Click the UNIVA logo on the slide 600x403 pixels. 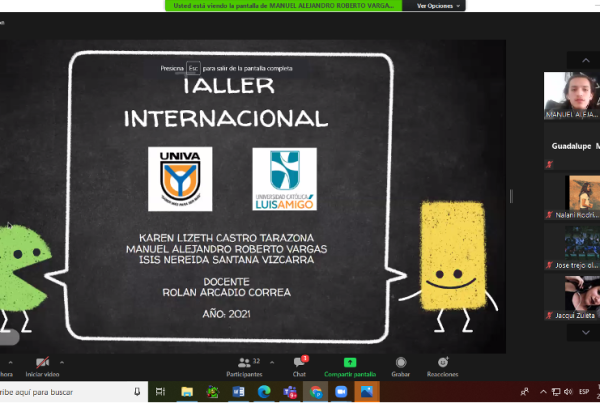point(180,179)
